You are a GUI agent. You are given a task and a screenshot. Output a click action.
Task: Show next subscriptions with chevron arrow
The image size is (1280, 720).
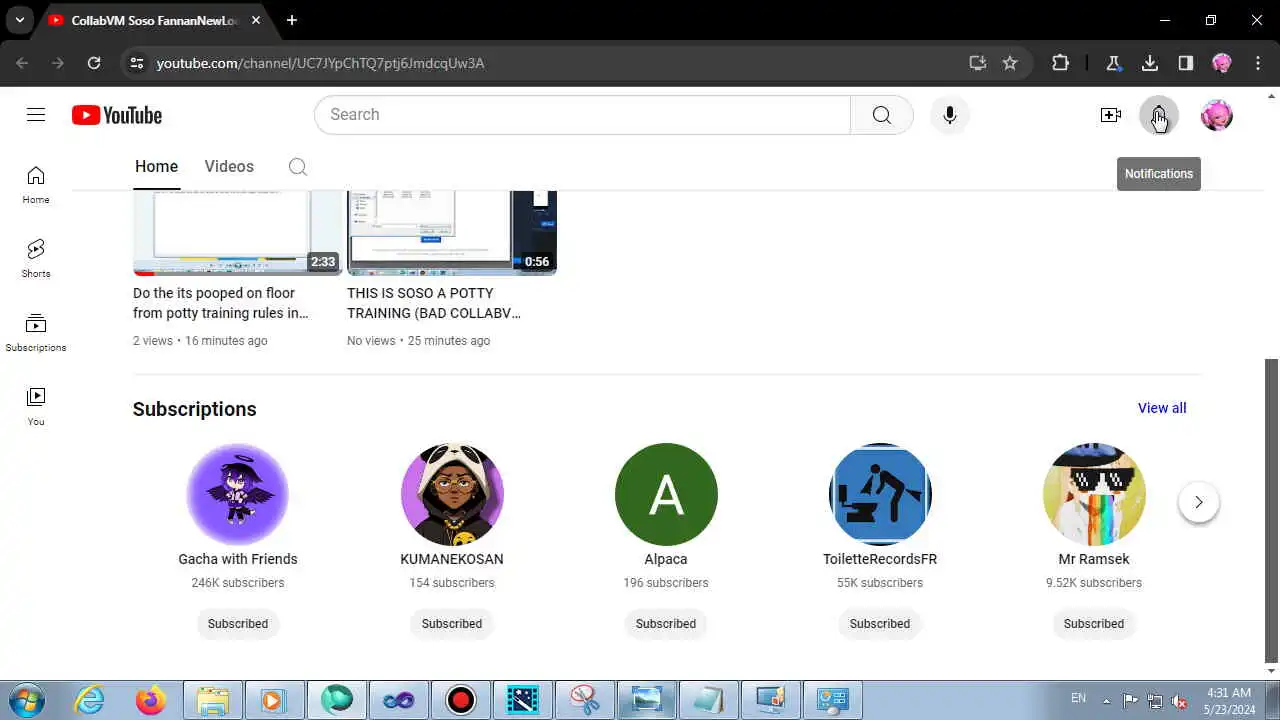point(1198,502)
